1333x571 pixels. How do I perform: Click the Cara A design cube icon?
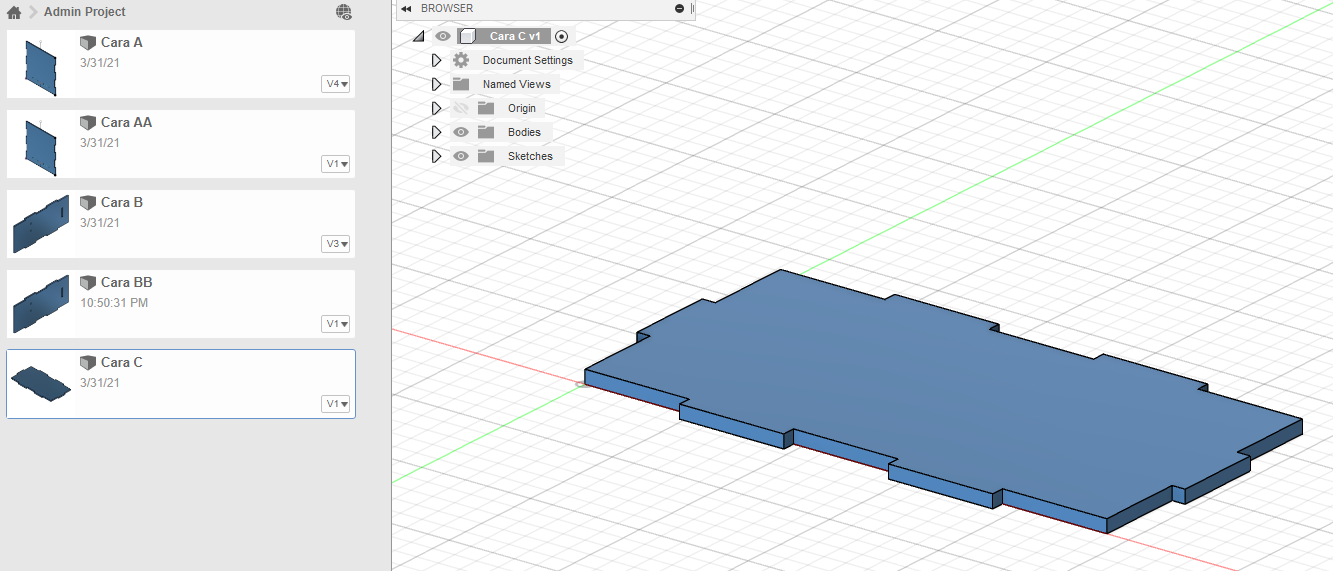(x=87, y=42)
